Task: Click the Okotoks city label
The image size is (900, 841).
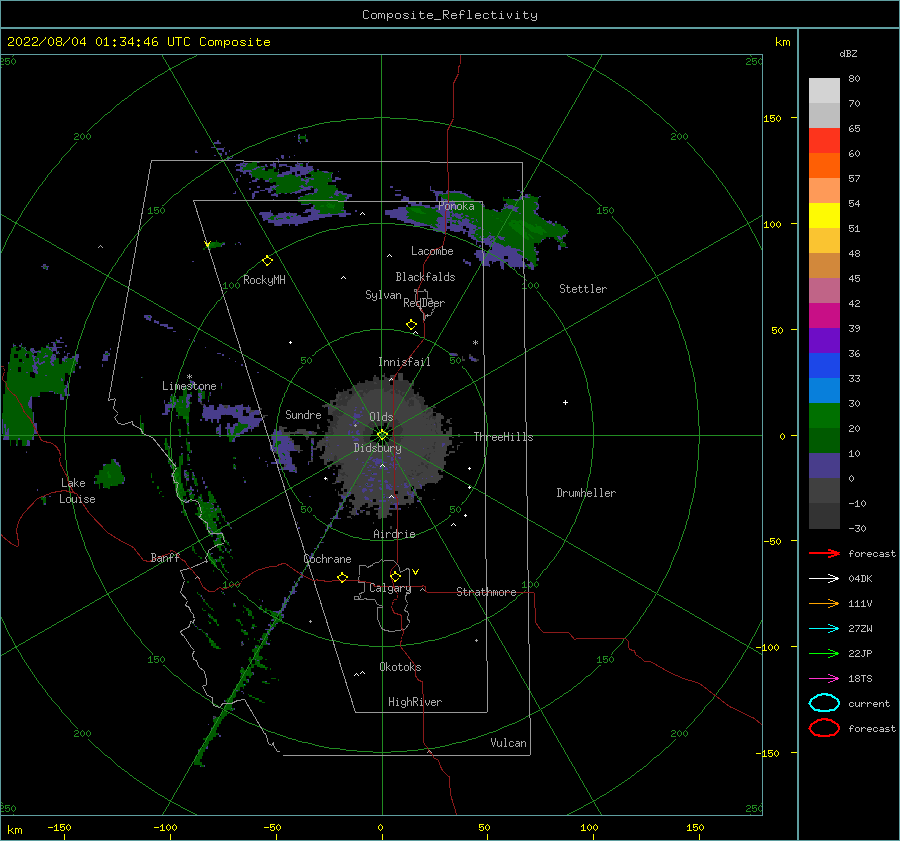Action: click(400, 667)
